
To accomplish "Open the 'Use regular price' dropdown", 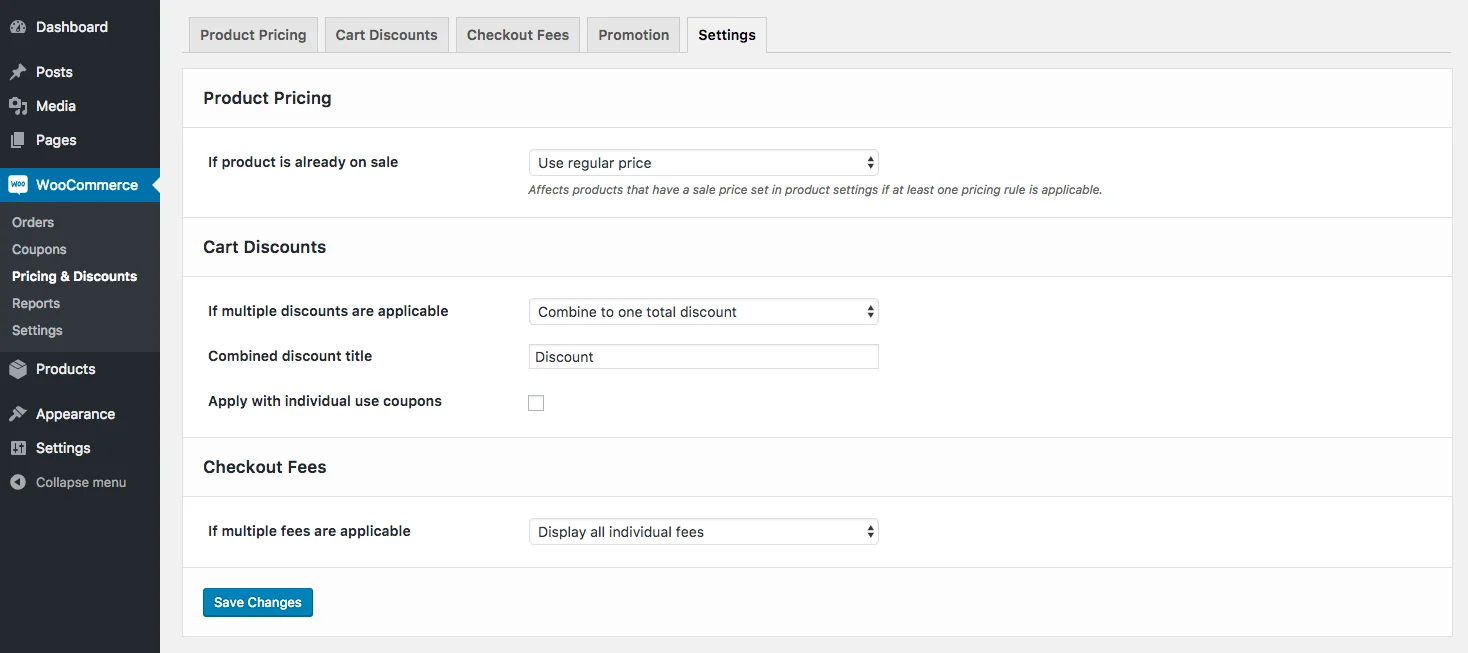I will click(x=703, y=163).
